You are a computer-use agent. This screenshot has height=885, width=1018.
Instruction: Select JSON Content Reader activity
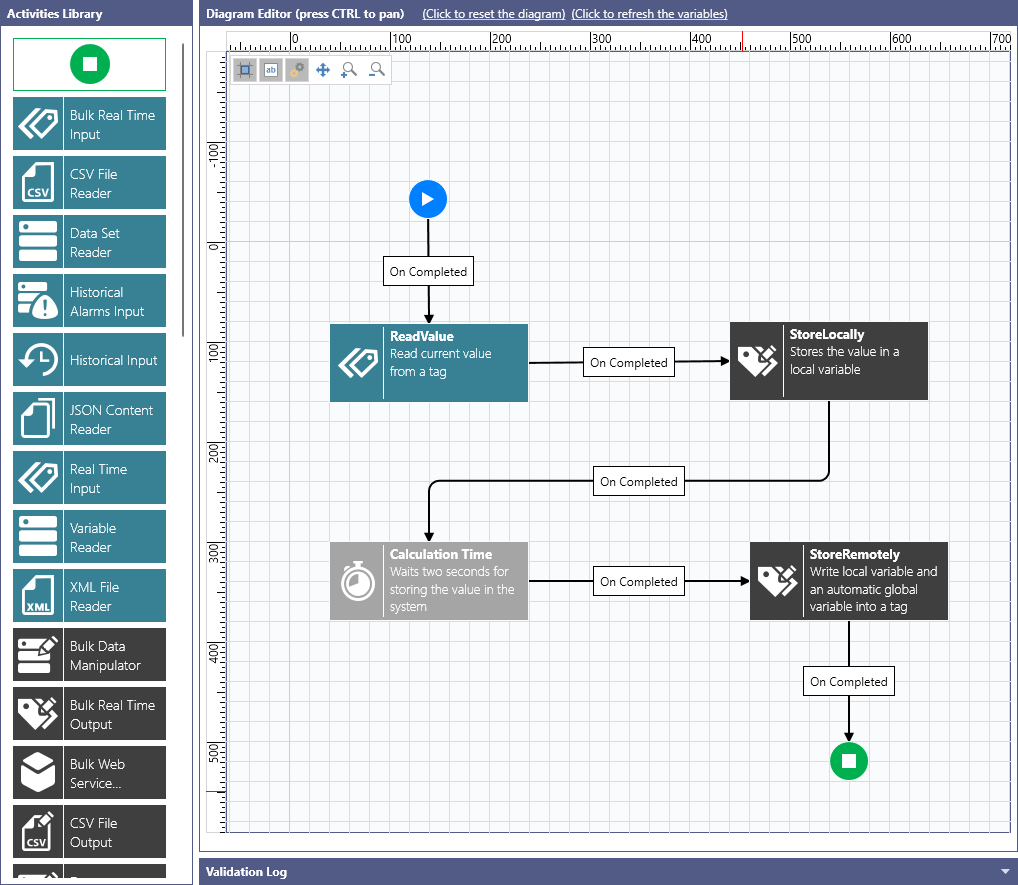[90, 419]
